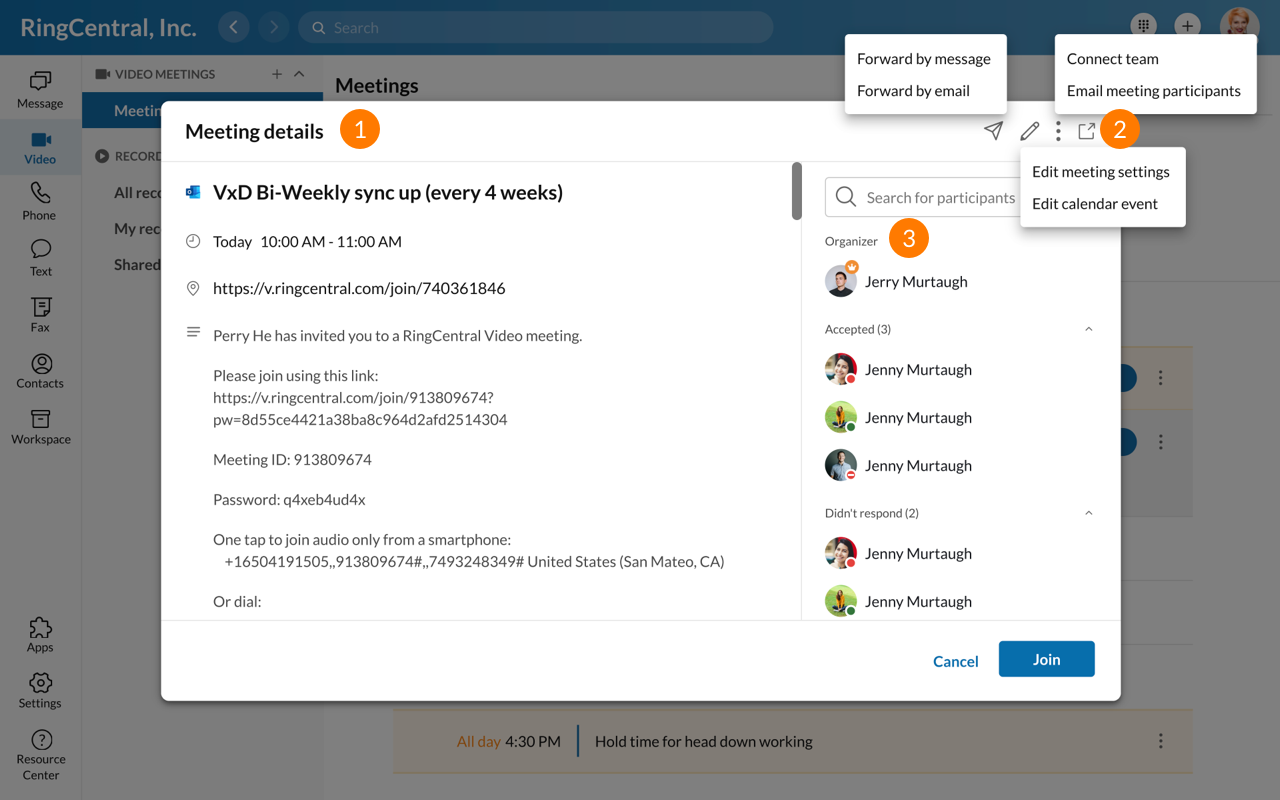Choose Edit meeting settings

click(x=1100, y=172)
